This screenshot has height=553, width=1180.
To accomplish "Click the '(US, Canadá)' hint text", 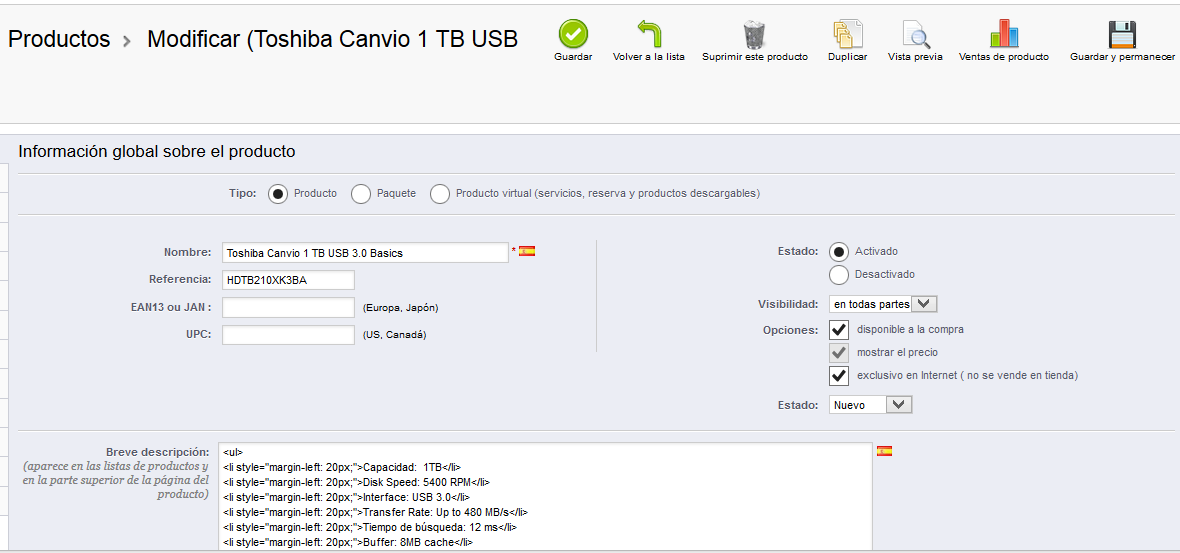I will tap(394, 335).
